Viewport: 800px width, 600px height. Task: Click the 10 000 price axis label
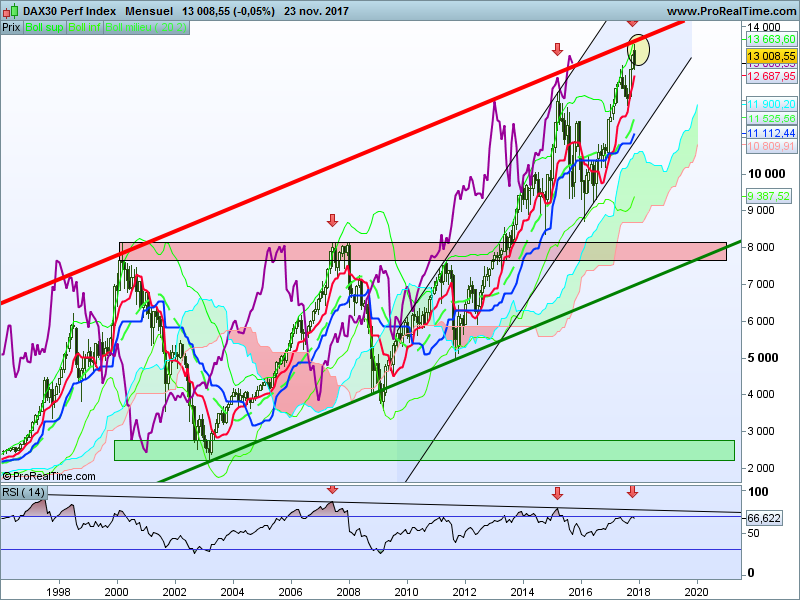(x=766, y=173)
